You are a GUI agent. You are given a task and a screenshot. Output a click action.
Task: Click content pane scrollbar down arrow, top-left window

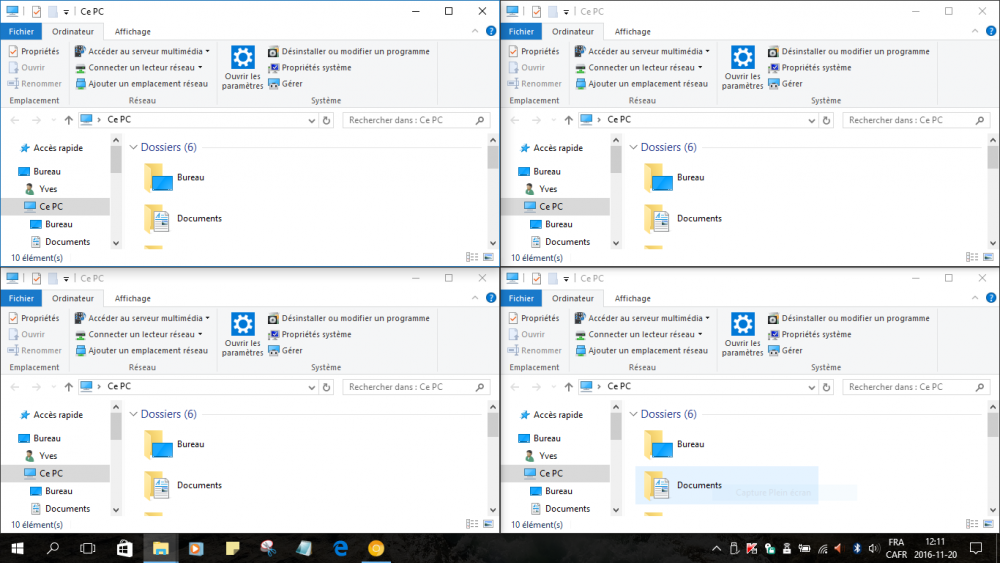click(492, 243)
